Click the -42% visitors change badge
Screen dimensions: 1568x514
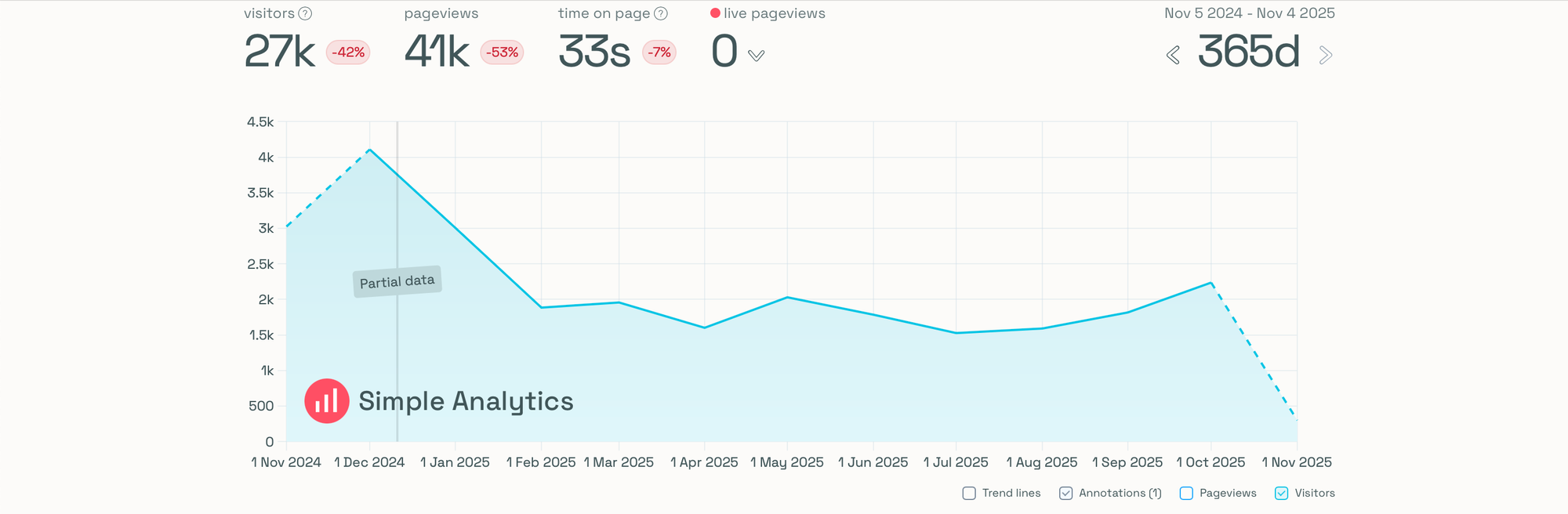pos(348,52)
